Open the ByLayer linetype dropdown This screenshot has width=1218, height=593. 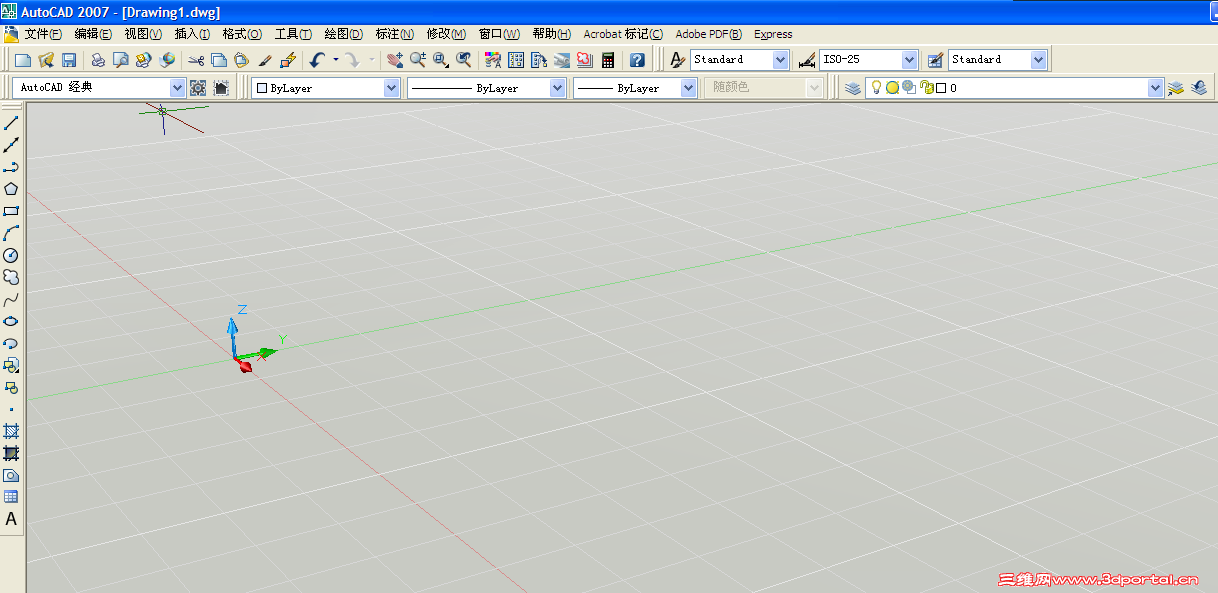pos(558,88)
